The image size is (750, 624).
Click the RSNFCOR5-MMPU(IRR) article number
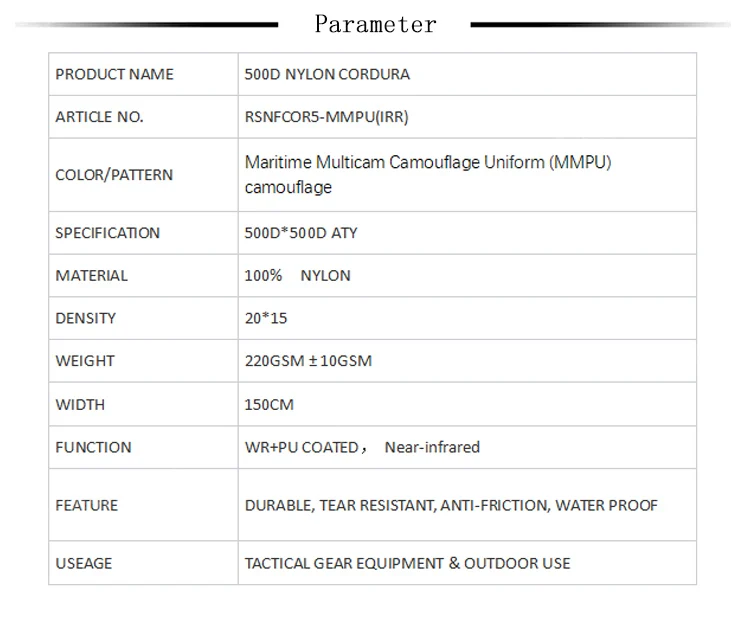[x=327, y=117]
